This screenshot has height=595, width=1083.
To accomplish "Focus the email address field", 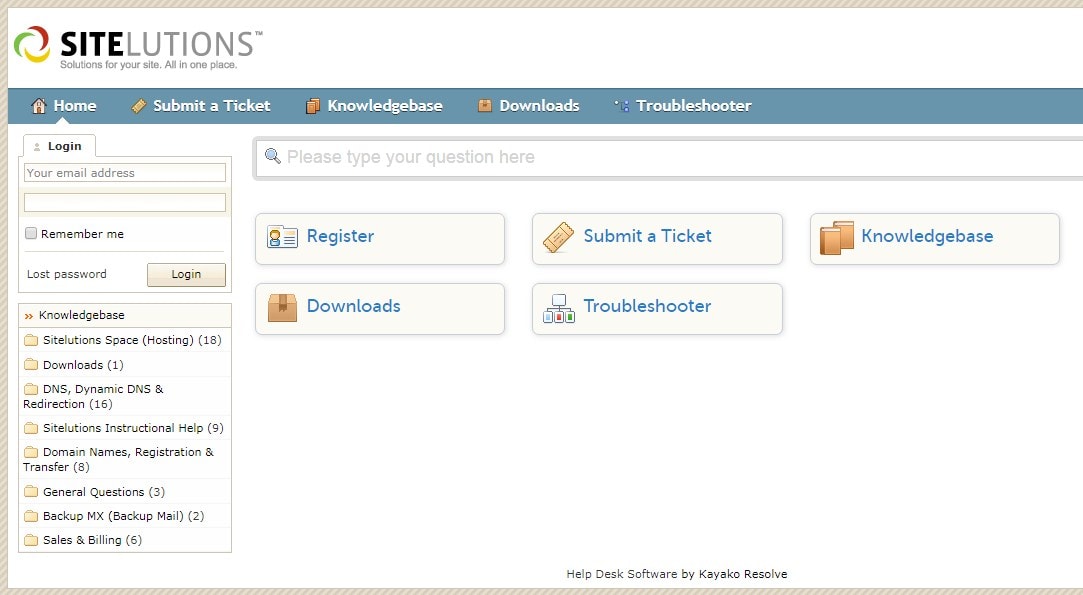I will [x=125, y=173].
